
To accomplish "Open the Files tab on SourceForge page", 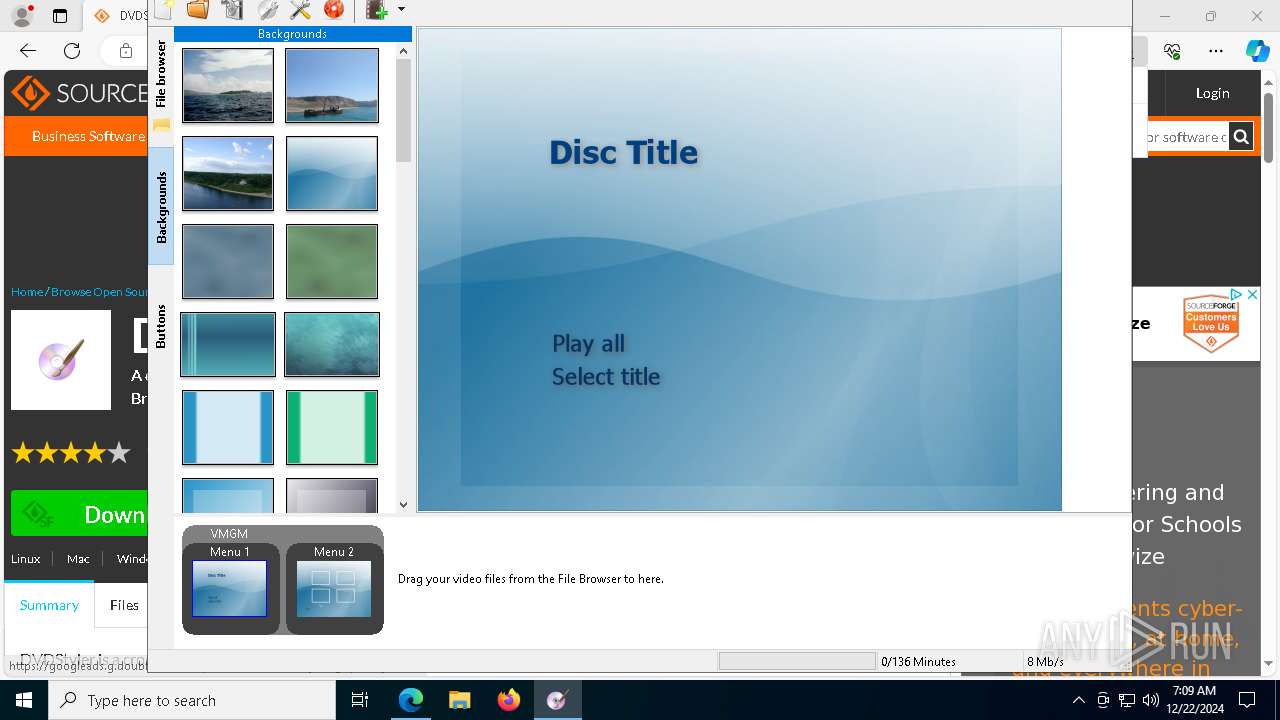I will (124, 605).
